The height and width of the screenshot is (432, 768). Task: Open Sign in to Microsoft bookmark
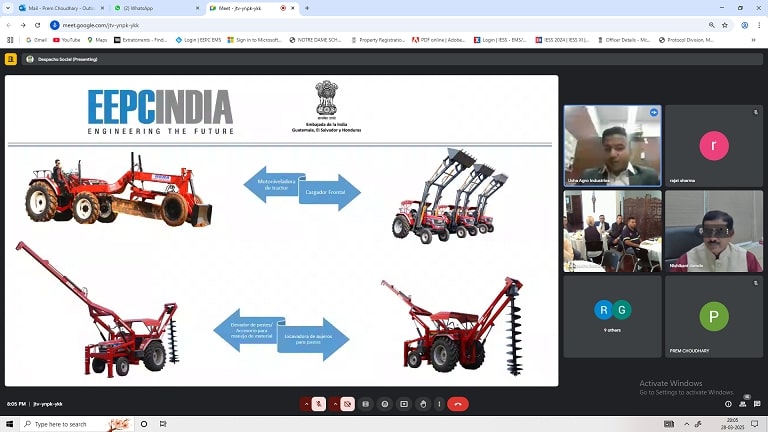(x=255, y=40)
